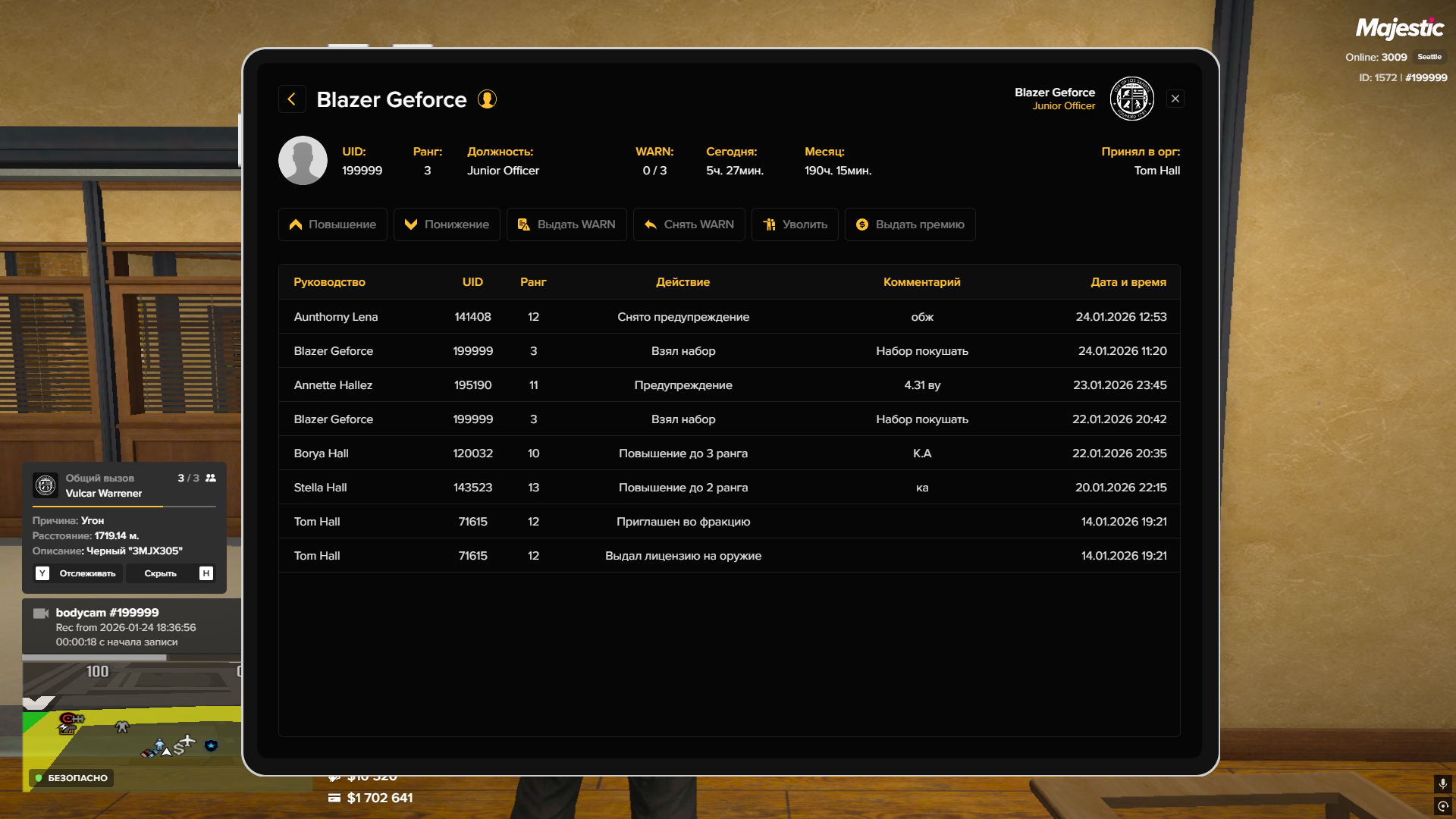Viewport: 1456px width, 819px height.
Task: Click Скрыть to hide dispatch call
Action: click(161, 573)
